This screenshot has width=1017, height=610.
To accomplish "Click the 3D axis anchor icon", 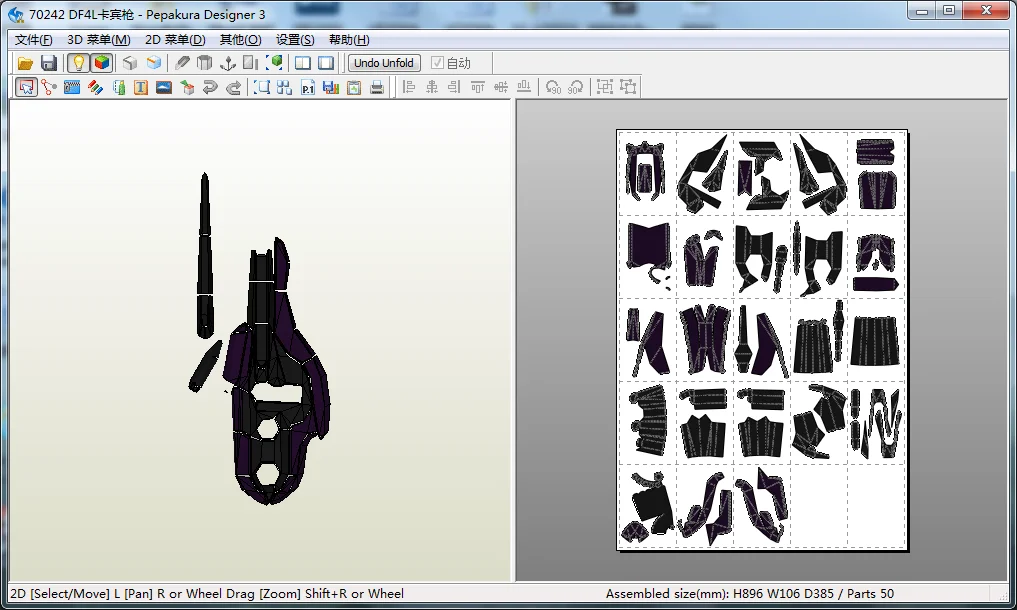I will tap(228, 63).
